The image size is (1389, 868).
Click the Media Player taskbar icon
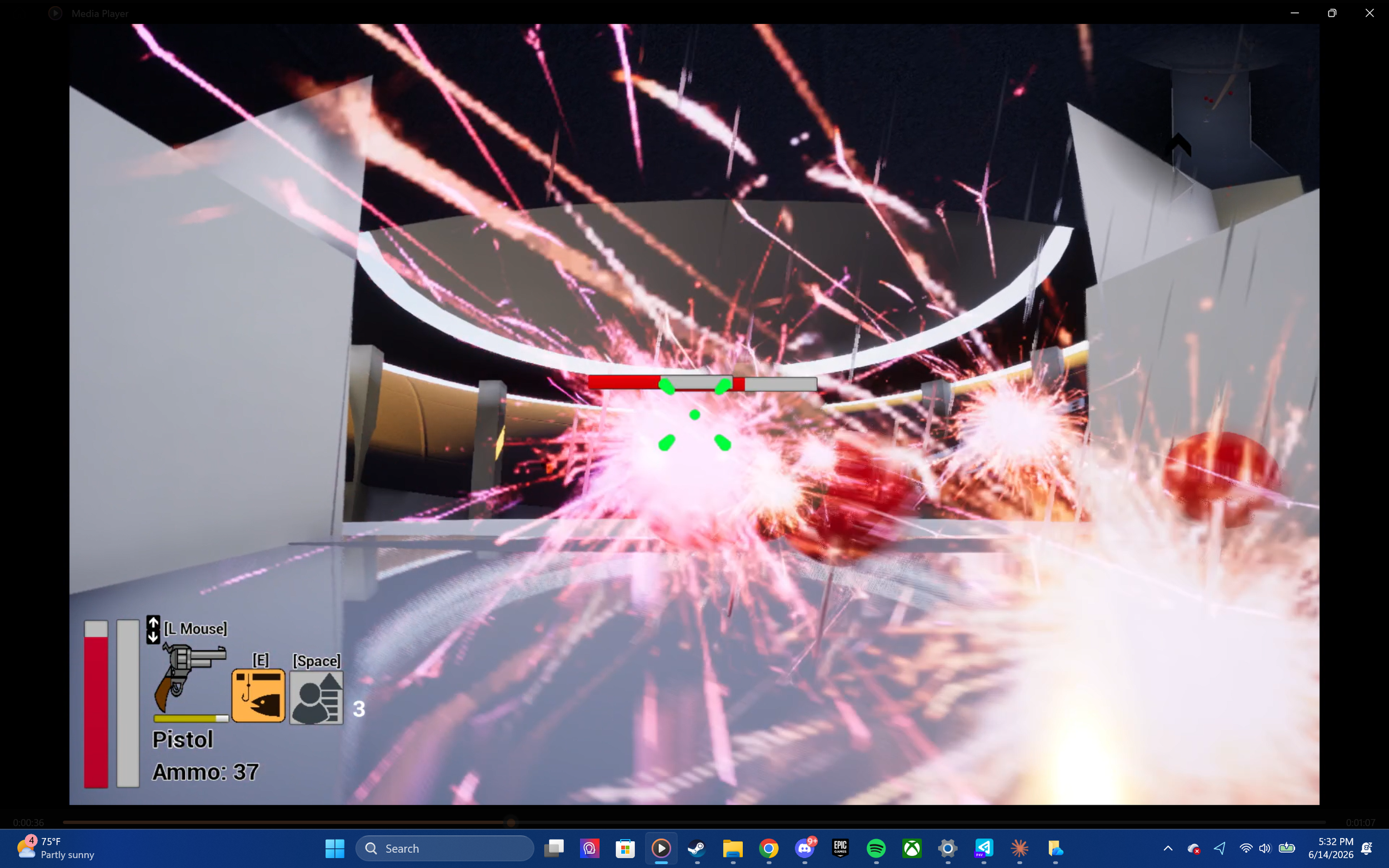click(x=661, y=848)
